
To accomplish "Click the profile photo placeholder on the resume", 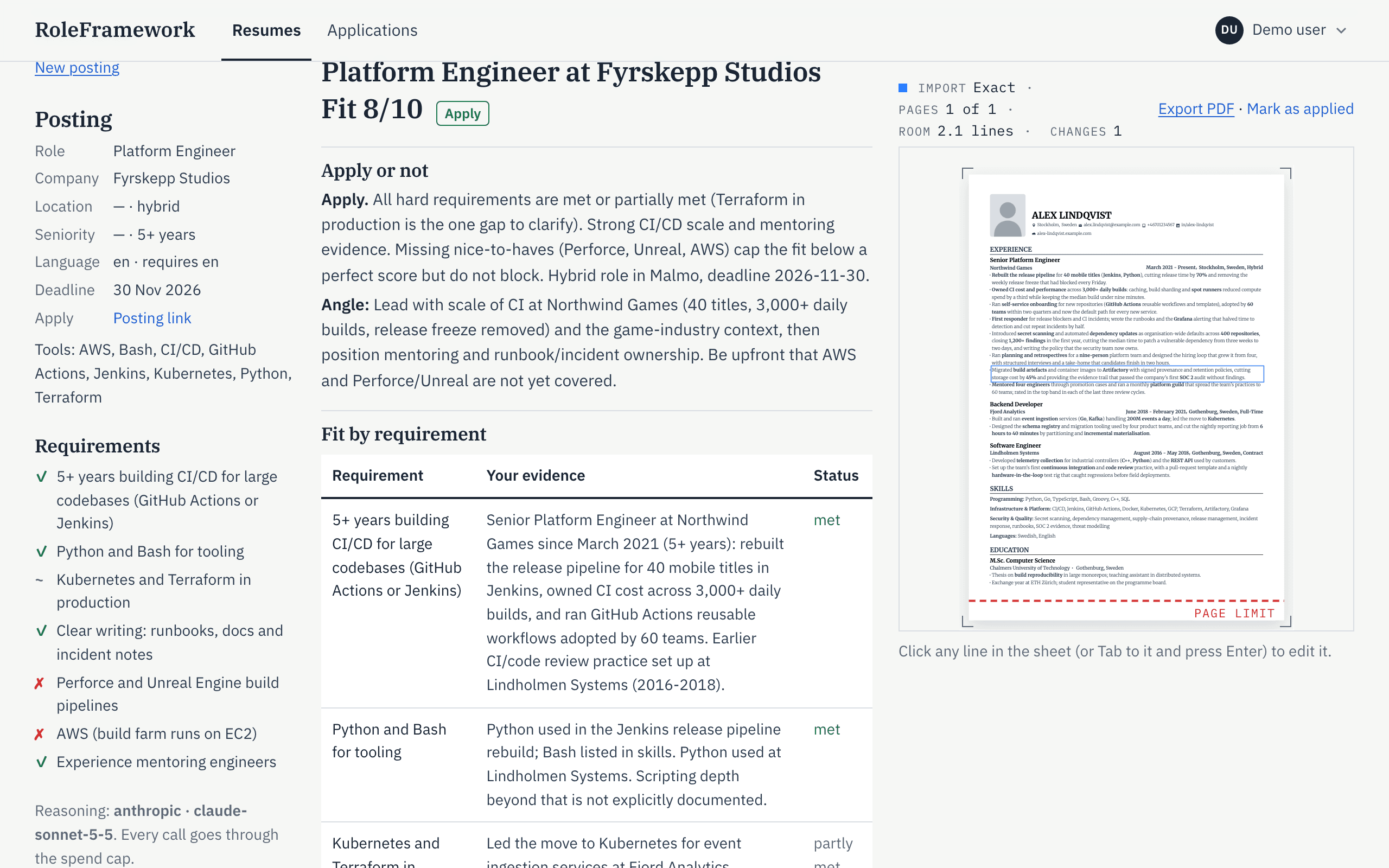I will click(1008, 215).
